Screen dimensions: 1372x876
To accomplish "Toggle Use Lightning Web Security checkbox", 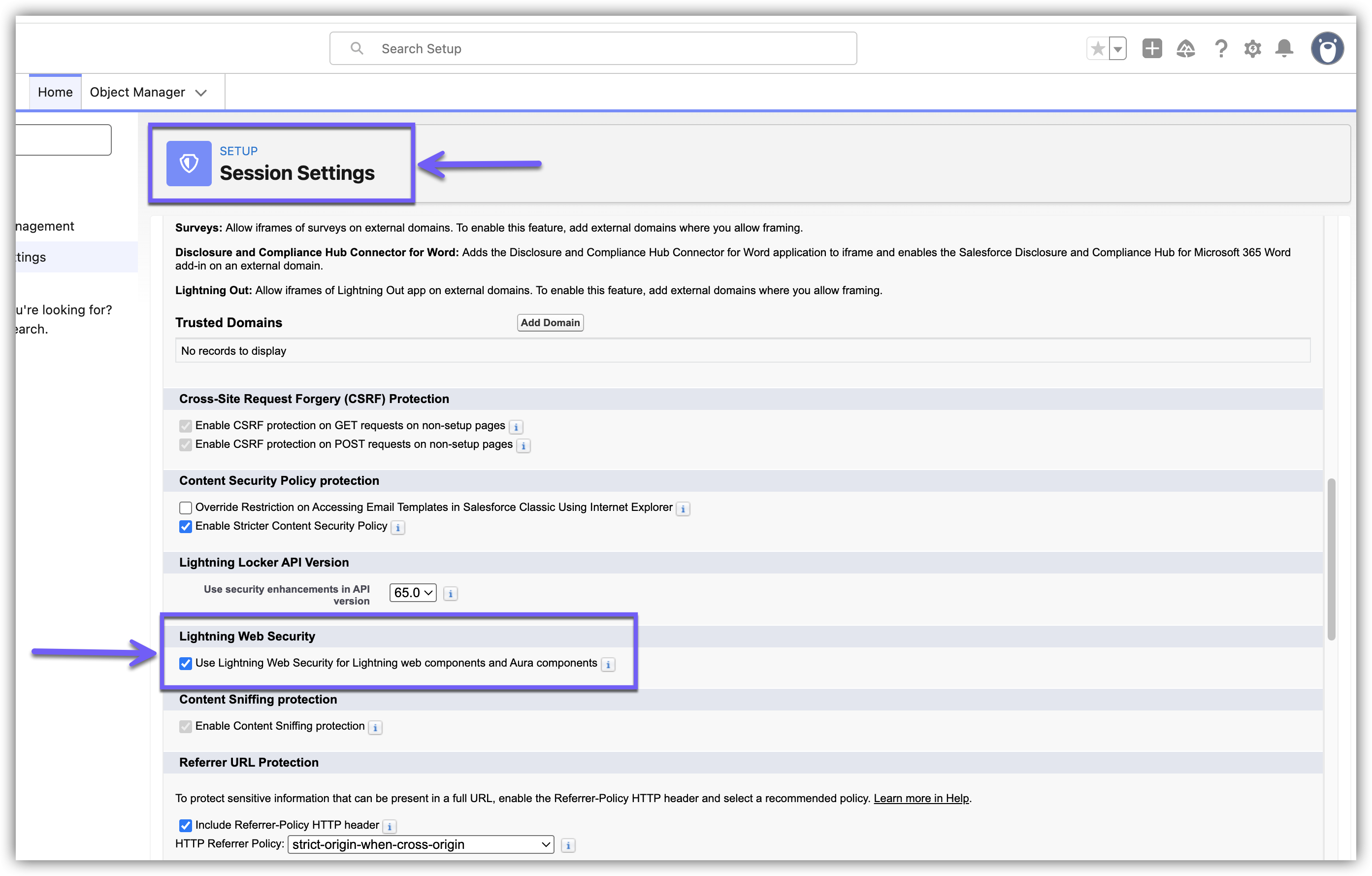I will coord(185,664).
